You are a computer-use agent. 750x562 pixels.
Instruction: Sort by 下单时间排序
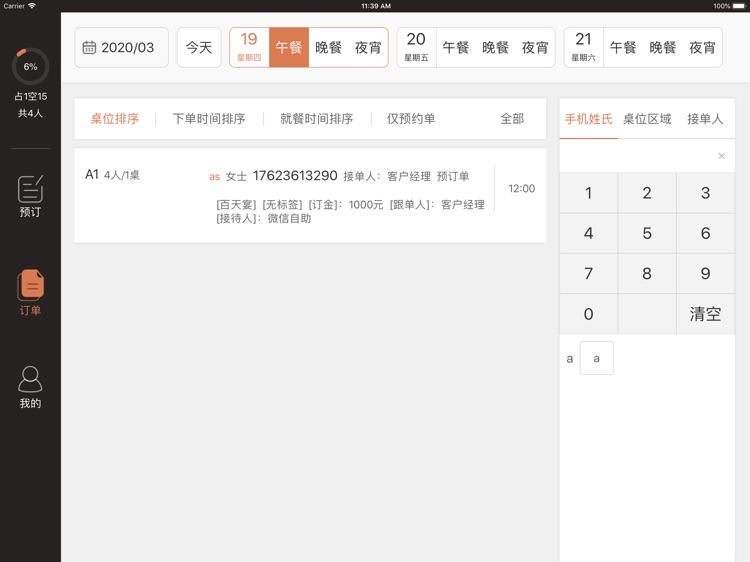tap(209, 119)
